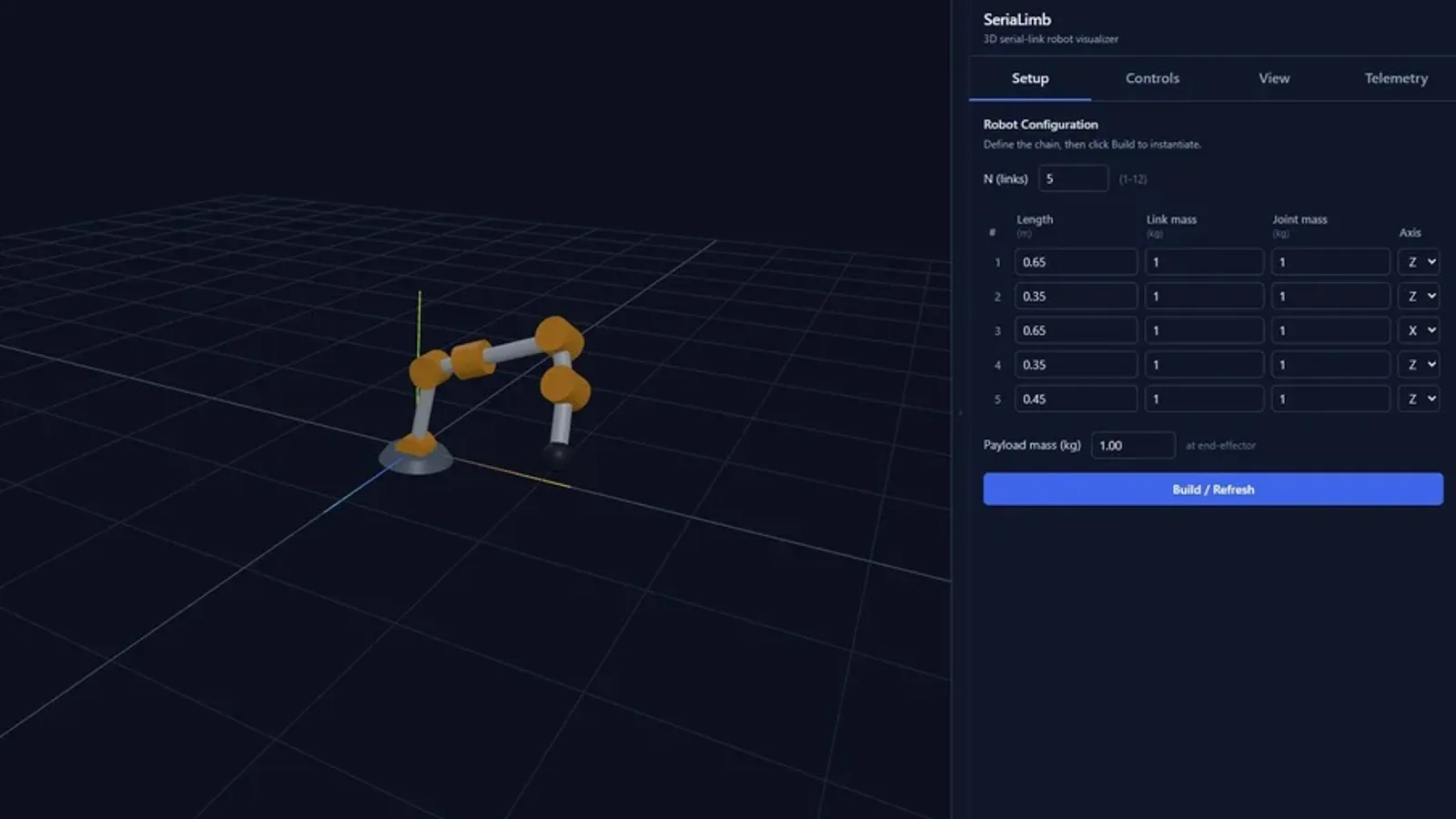The image size is (1456, 819).
Task: Click the Payload mass input field
Action: (x=1133, y=445)
